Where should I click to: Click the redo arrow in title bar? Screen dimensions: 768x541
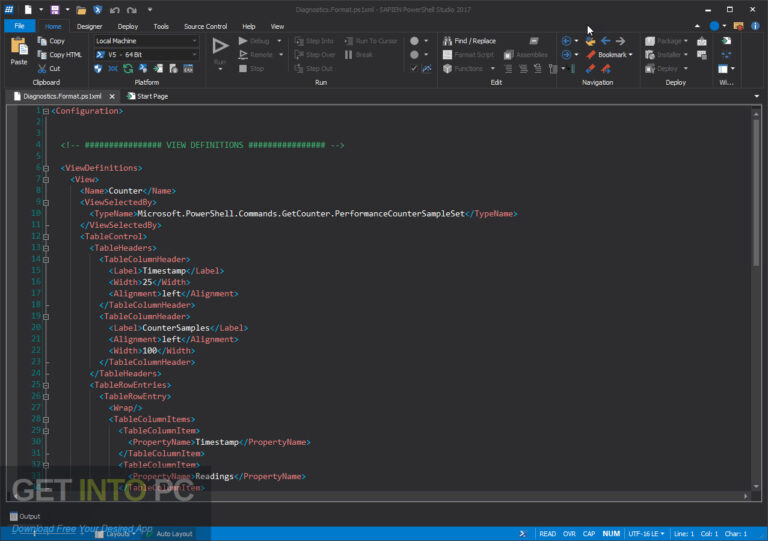pos(131,10)
